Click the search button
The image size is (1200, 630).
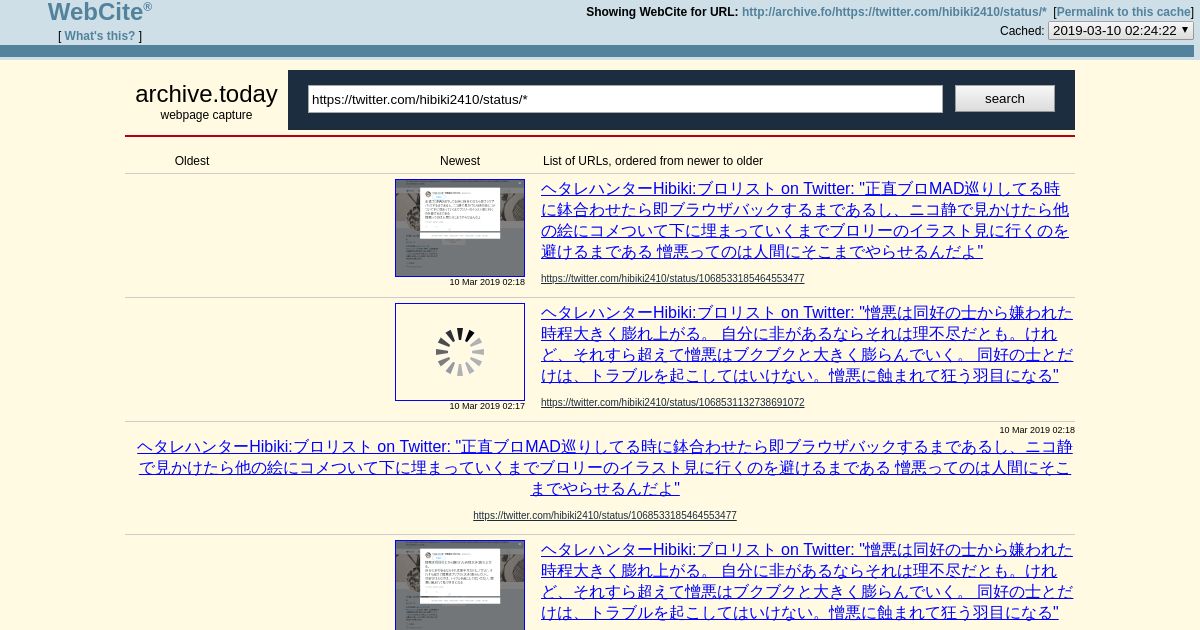[x=1005, y=98]
